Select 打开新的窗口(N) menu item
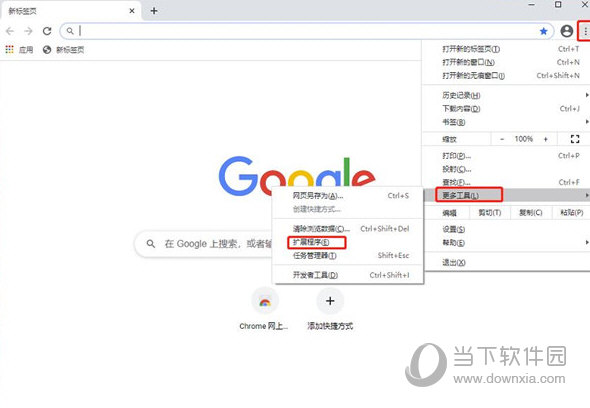 [505, 62]
